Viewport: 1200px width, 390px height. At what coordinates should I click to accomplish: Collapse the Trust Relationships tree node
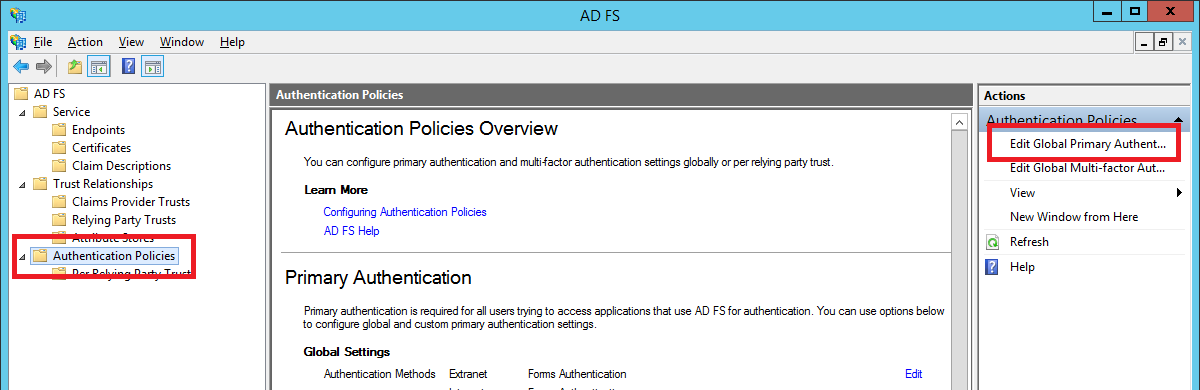click(23, 184)
